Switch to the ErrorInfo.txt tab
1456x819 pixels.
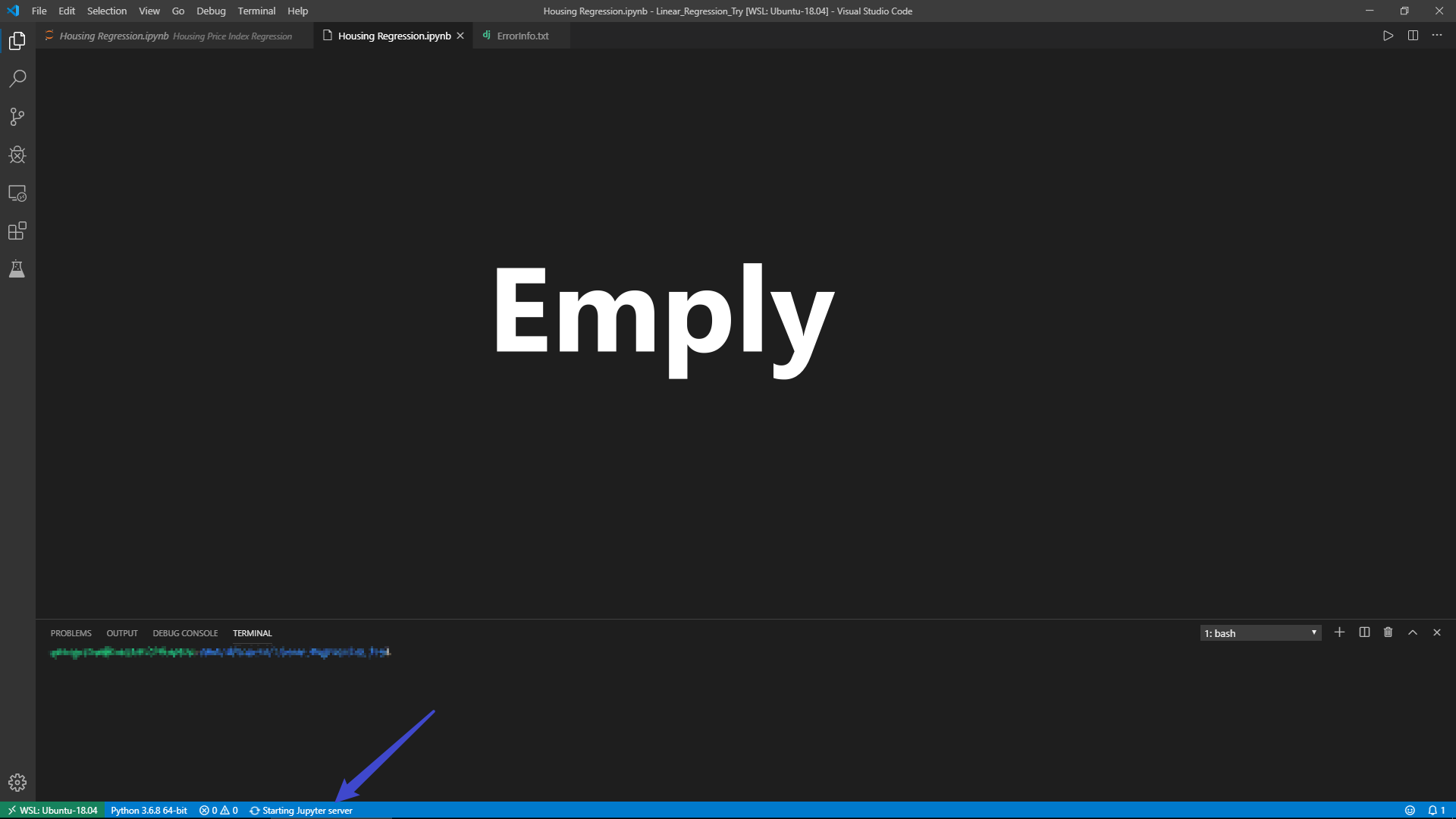click(521, 35)
